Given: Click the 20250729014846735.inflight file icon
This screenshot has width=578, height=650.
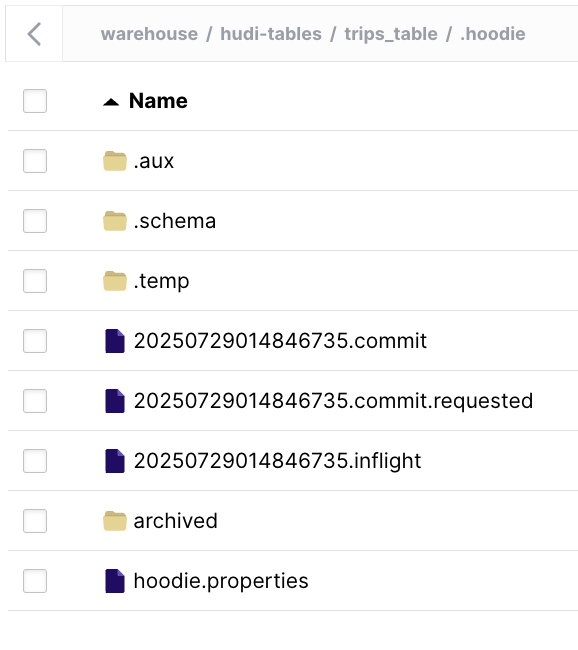Looking at the screenshot, I should pyautogui.click(x=115, y=461).
